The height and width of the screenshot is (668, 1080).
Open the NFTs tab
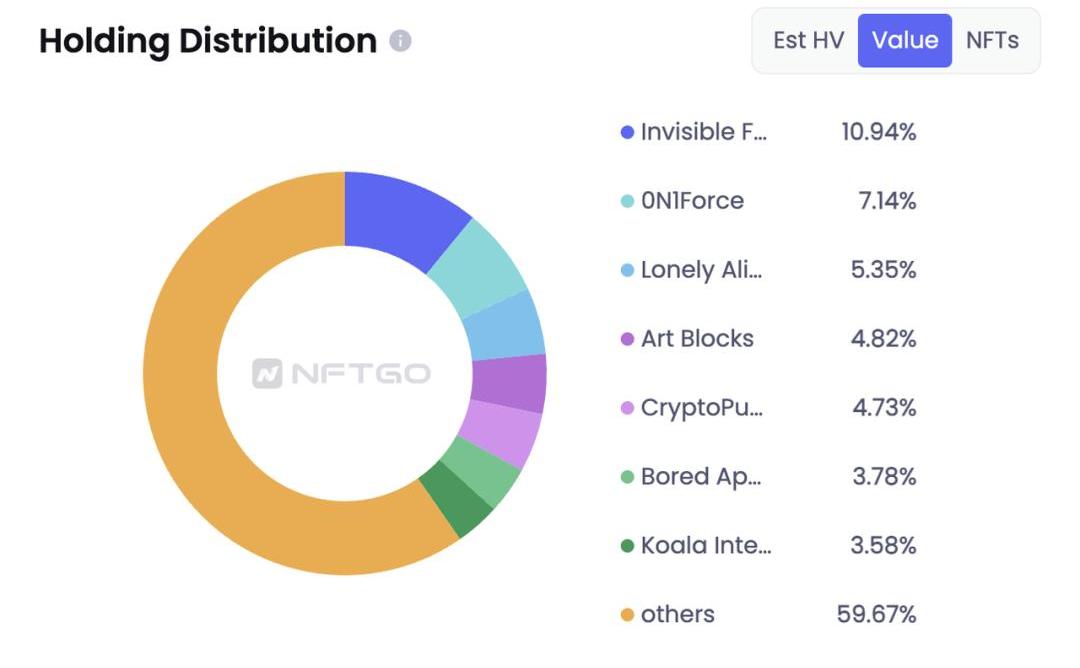click(992, 40)
